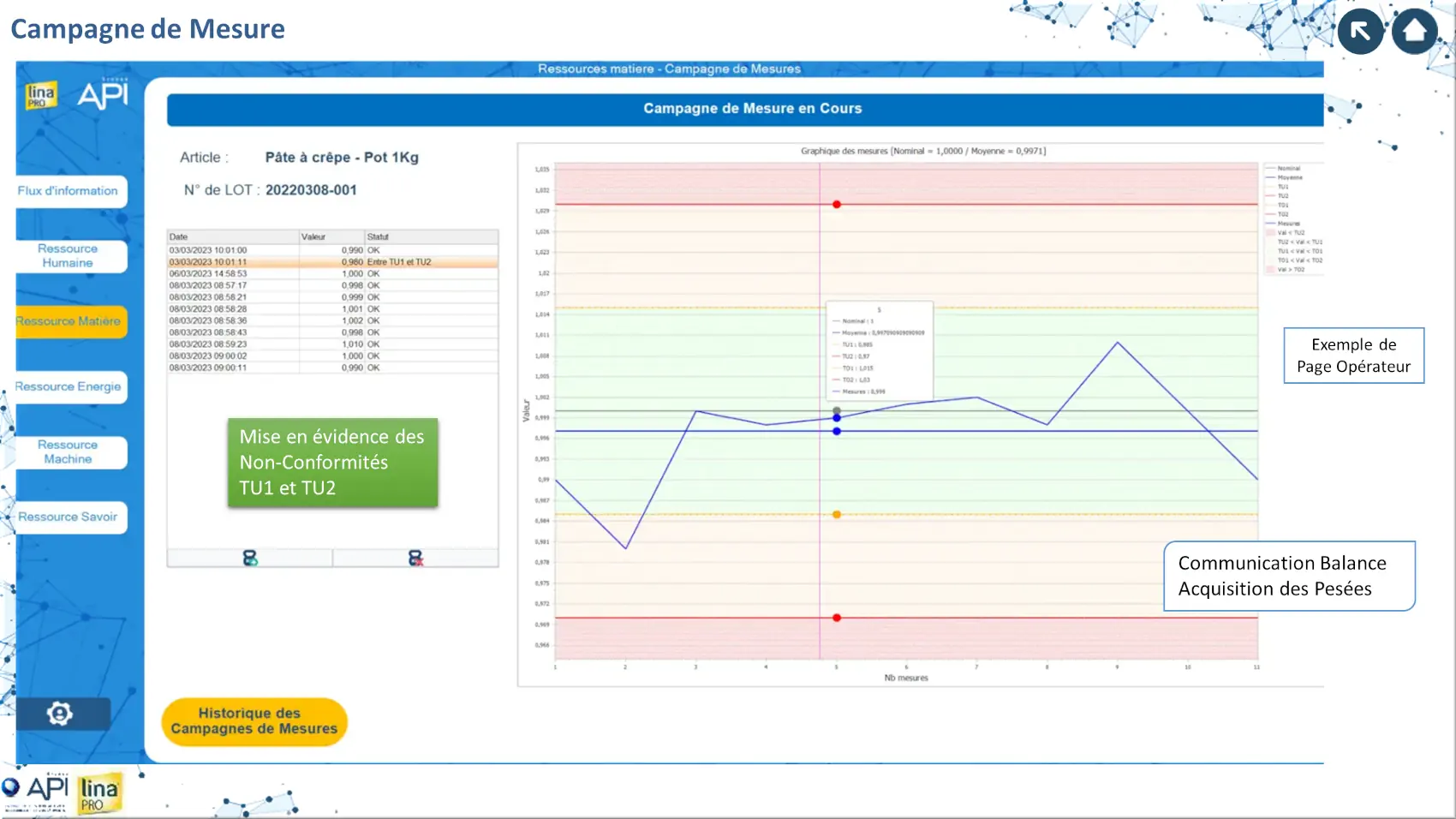The height and width of the screenshot is (819, 1456).
Task: Click the red upper-limit point on chart
Action: pyautogui.click(x=837, y=205)
